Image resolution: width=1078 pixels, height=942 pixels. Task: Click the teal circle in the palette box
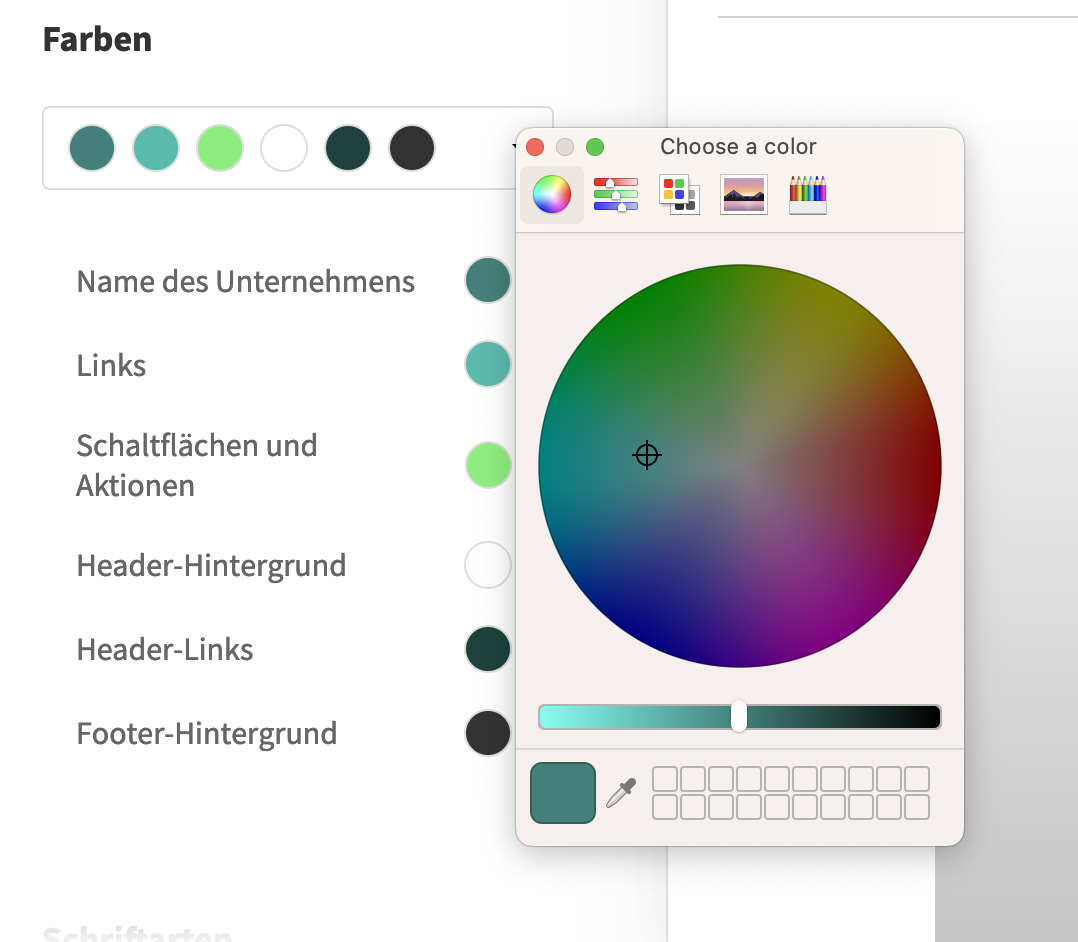coord(156,148)
